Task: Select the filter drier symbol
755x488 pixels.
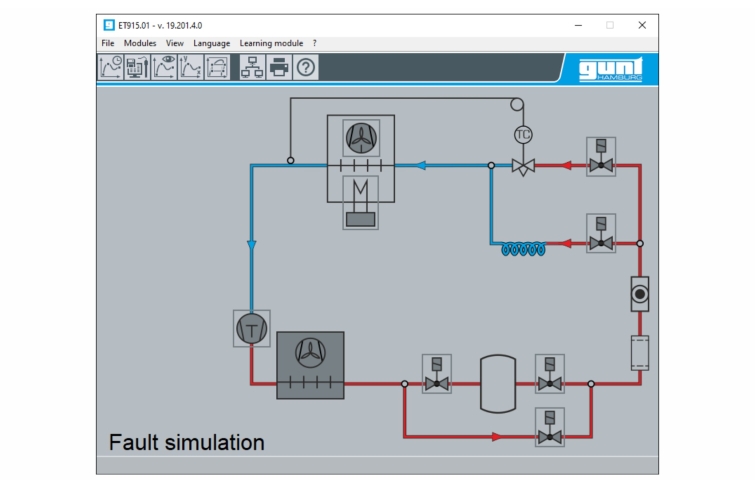Action: click(640, 353)
